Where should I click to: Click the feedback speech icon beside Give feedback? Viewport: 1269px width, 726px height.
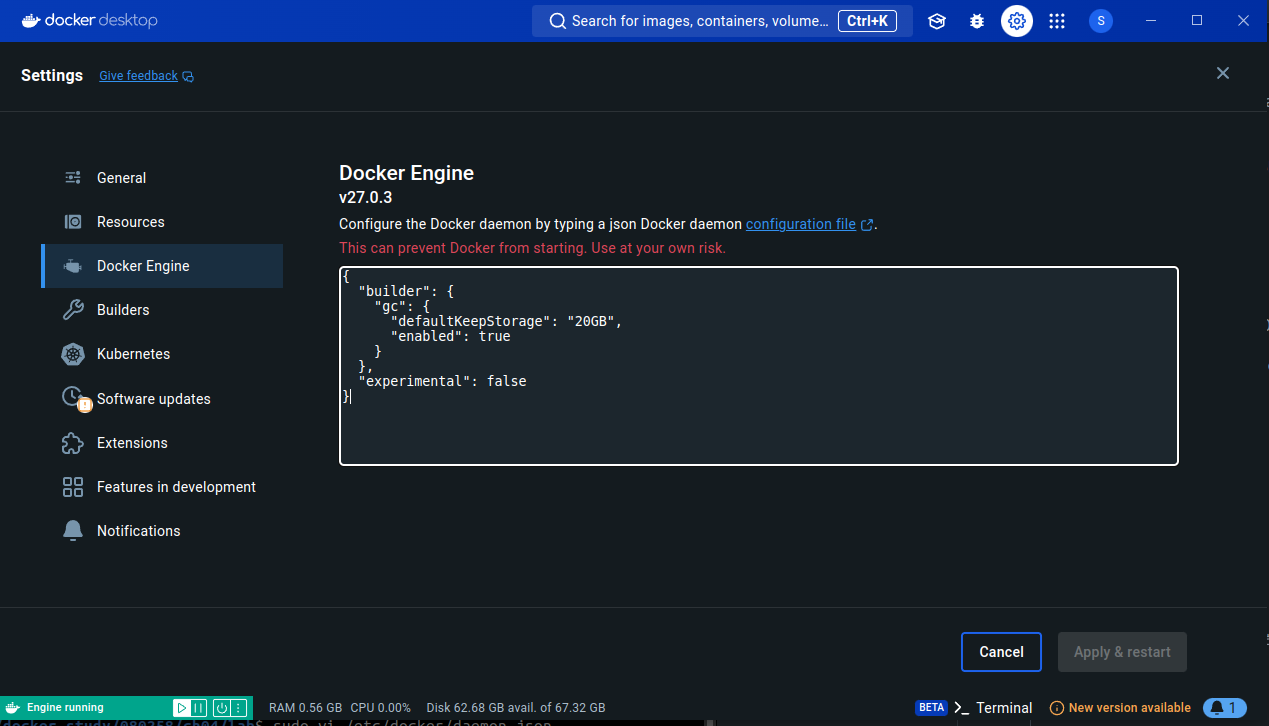(188, 76)
